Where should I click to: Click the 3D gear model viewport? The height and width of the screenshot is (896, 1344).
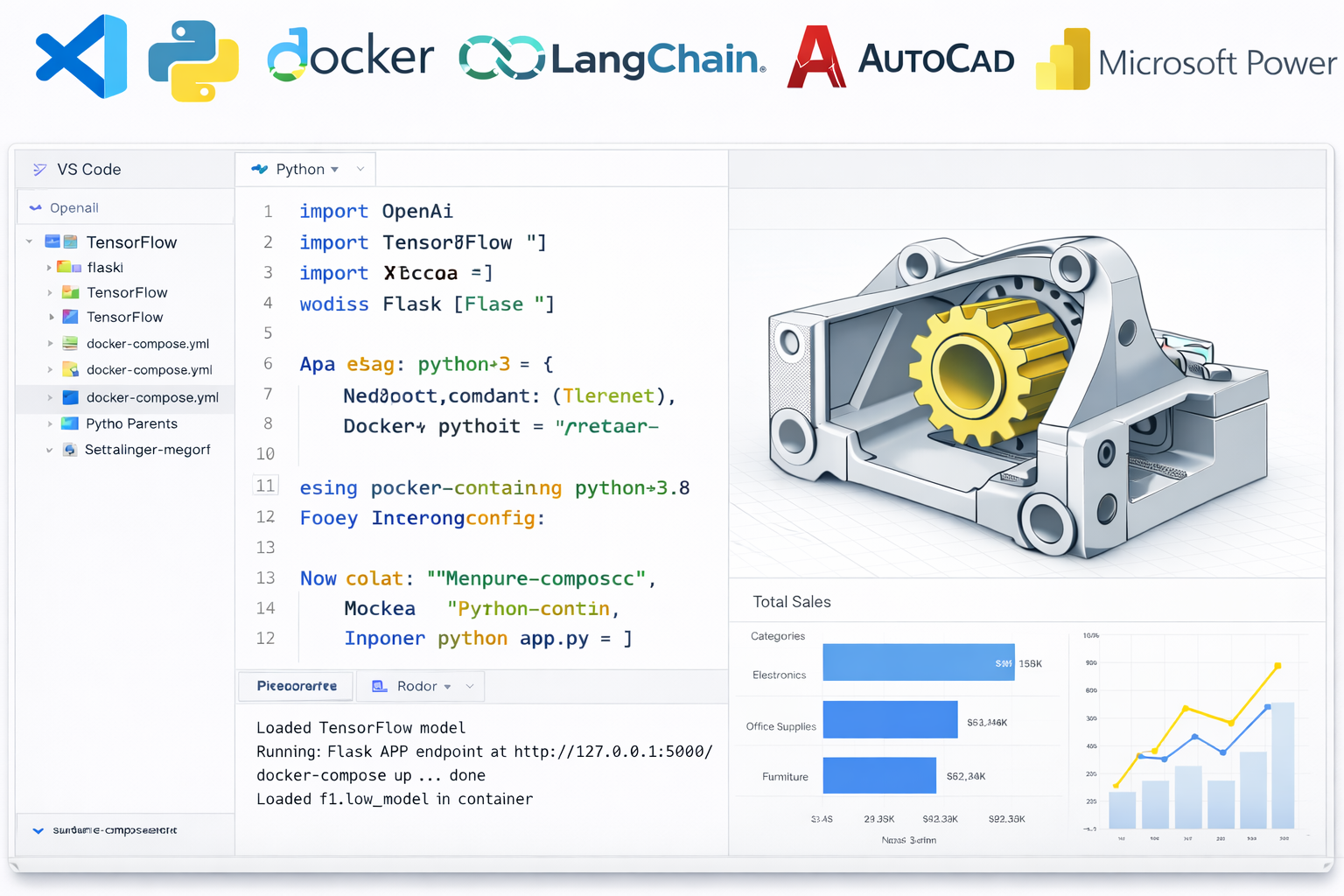pos(1027,382)
